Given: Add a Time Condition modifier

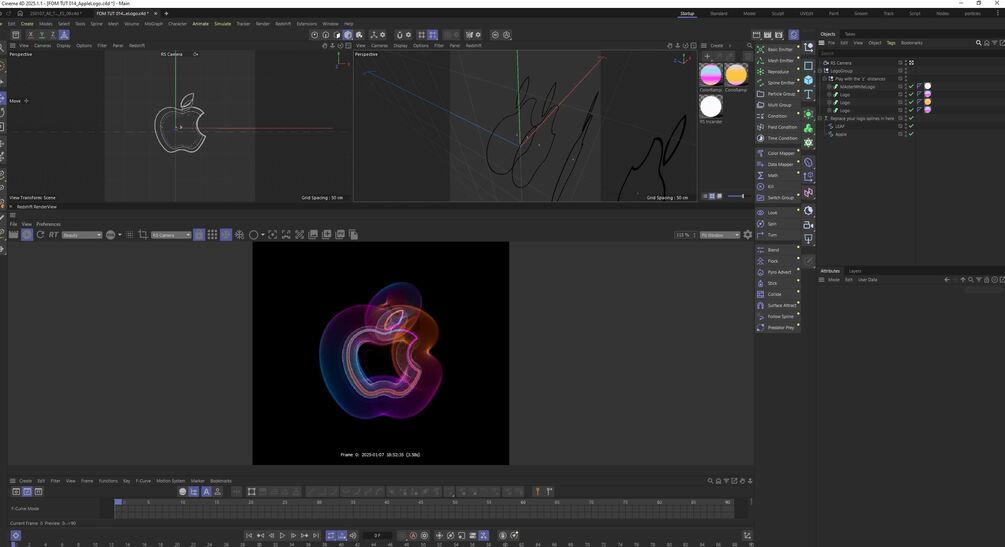Looking at the screenshot, I should pos(777,138).
